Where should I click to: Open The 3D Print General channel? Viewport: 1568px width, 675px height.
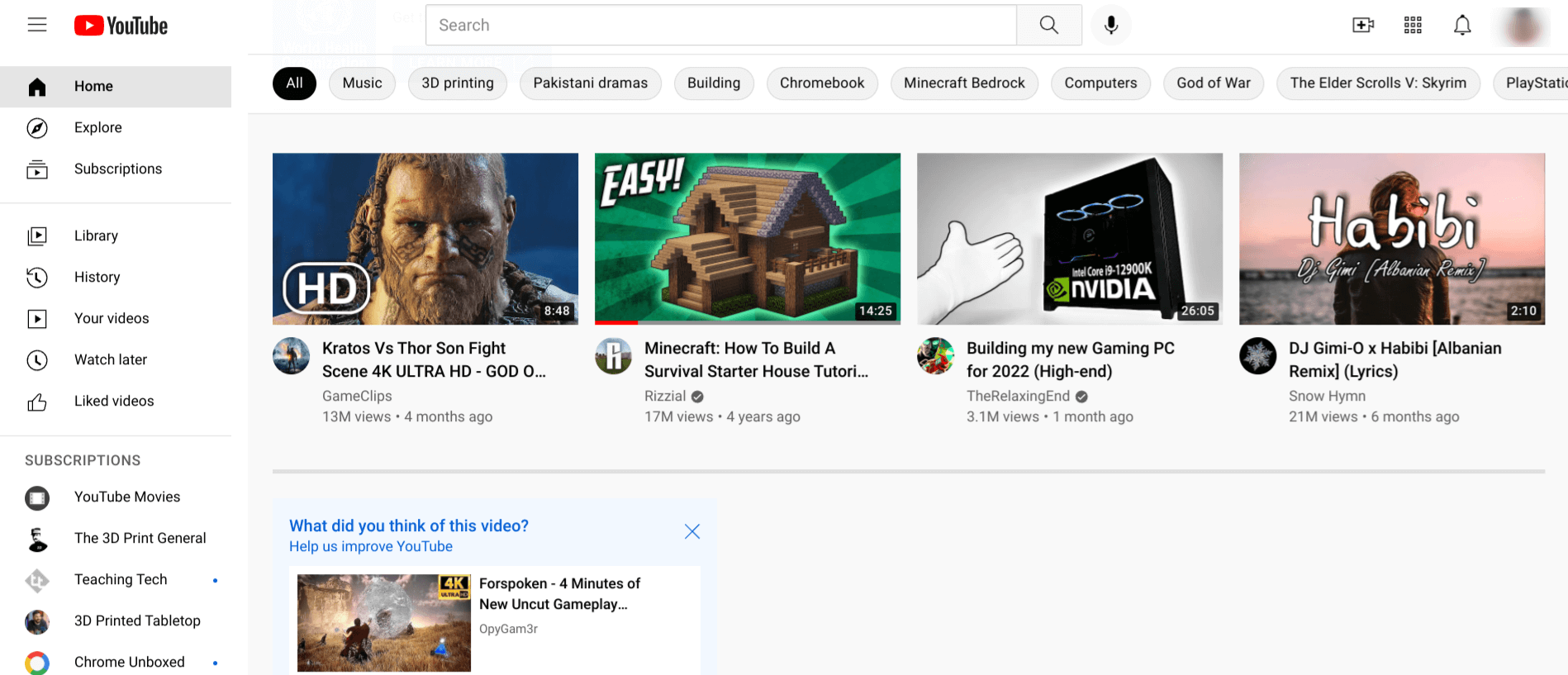click(116, 539)
